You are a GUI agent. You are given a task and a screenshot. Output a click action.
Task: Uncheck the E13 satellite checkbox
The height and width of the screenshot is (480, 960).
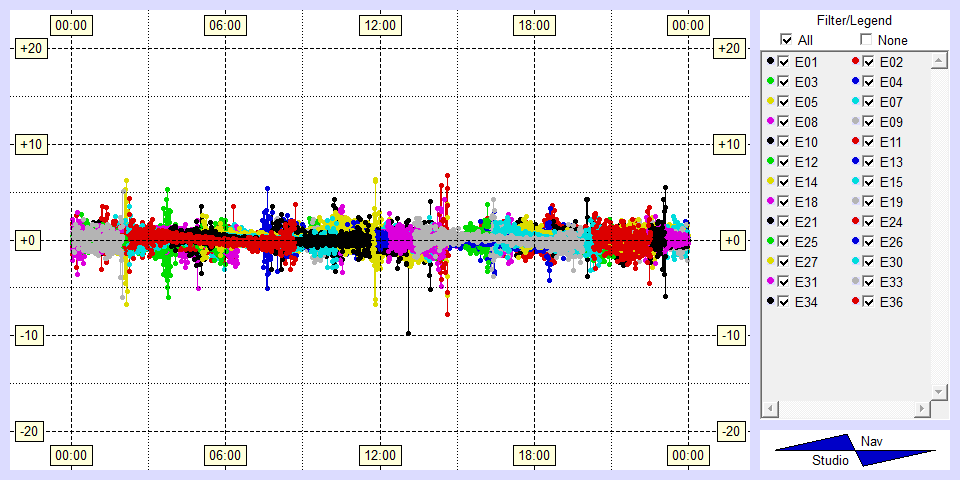coord(869,162)
